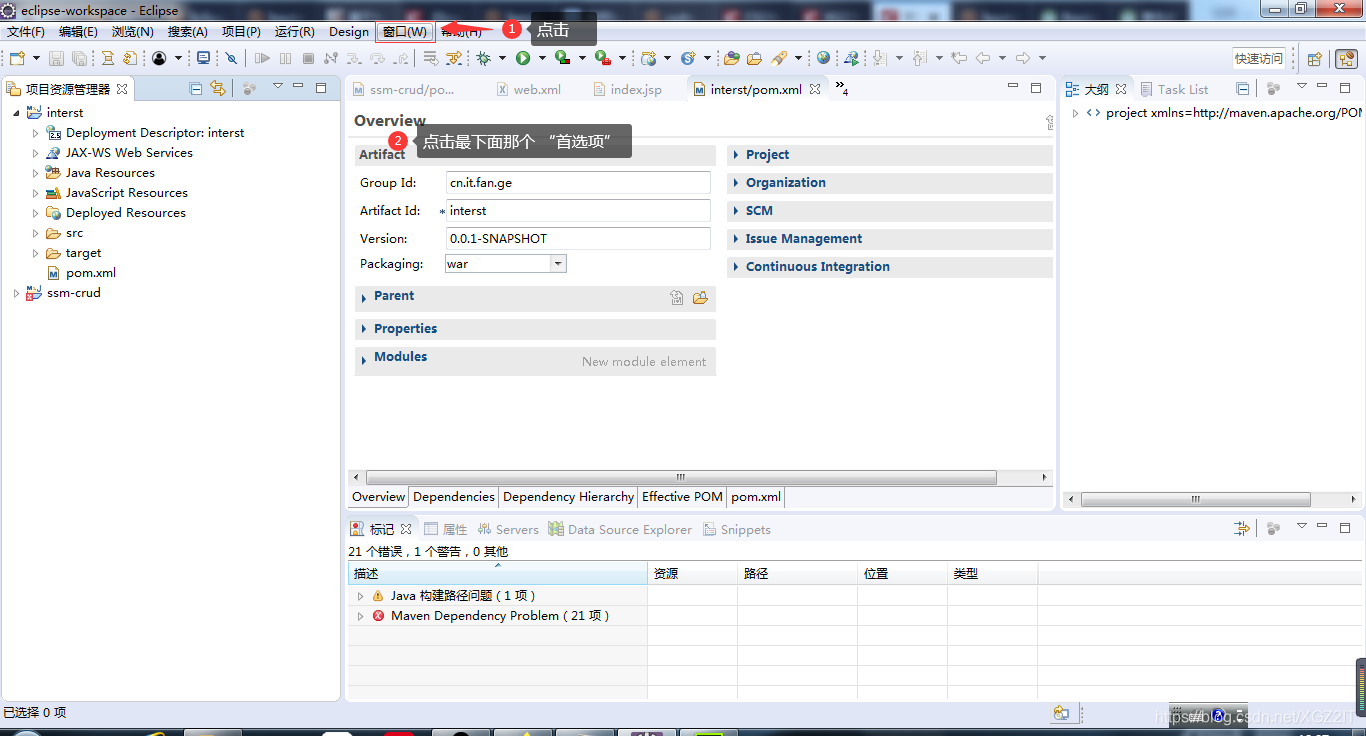Click the External Tools run icon
This screenshot has width=1366, height=736.
point(602,59)
